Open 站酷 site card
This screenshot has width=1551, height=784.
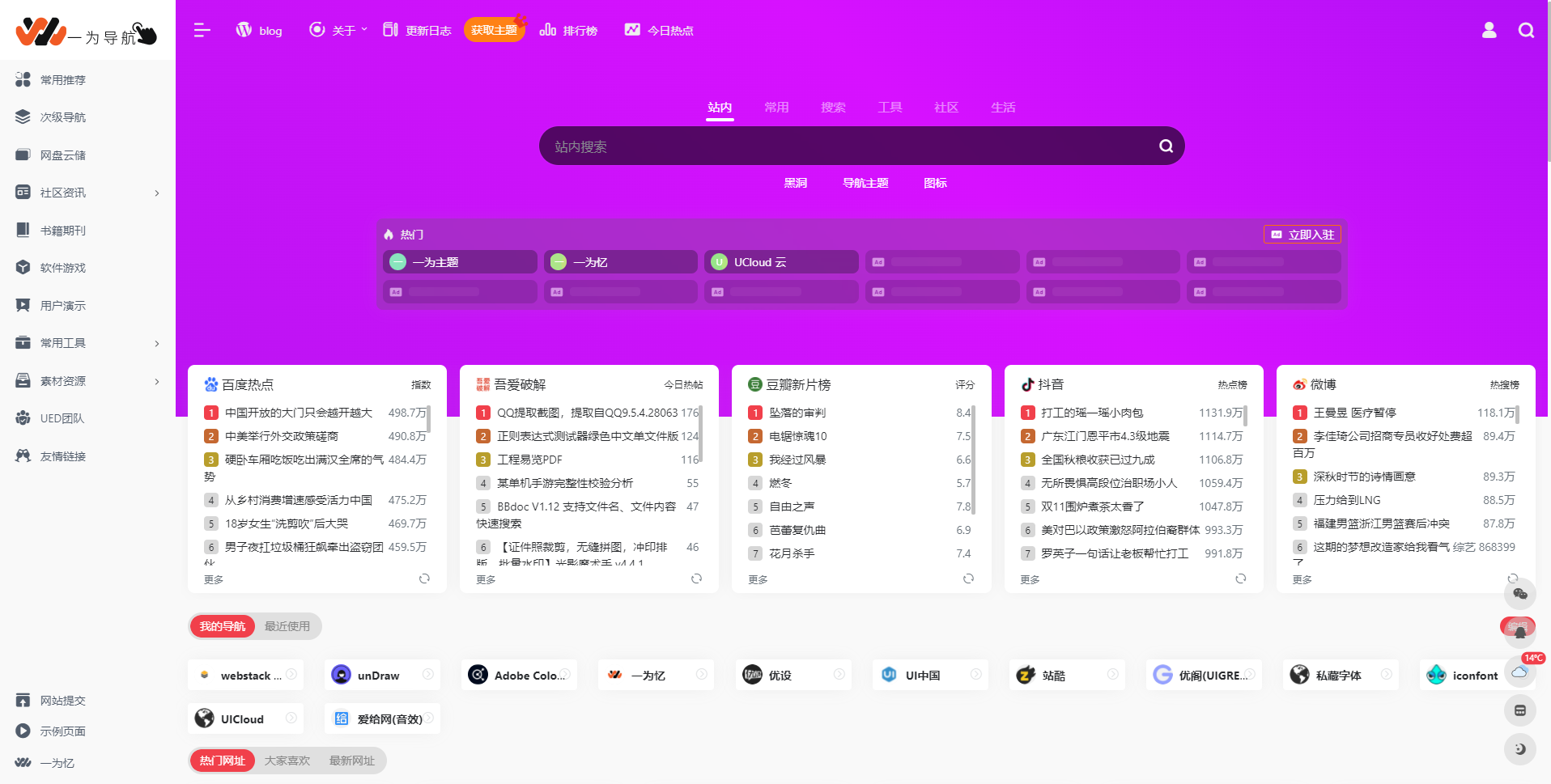(x=1067, y=675)
